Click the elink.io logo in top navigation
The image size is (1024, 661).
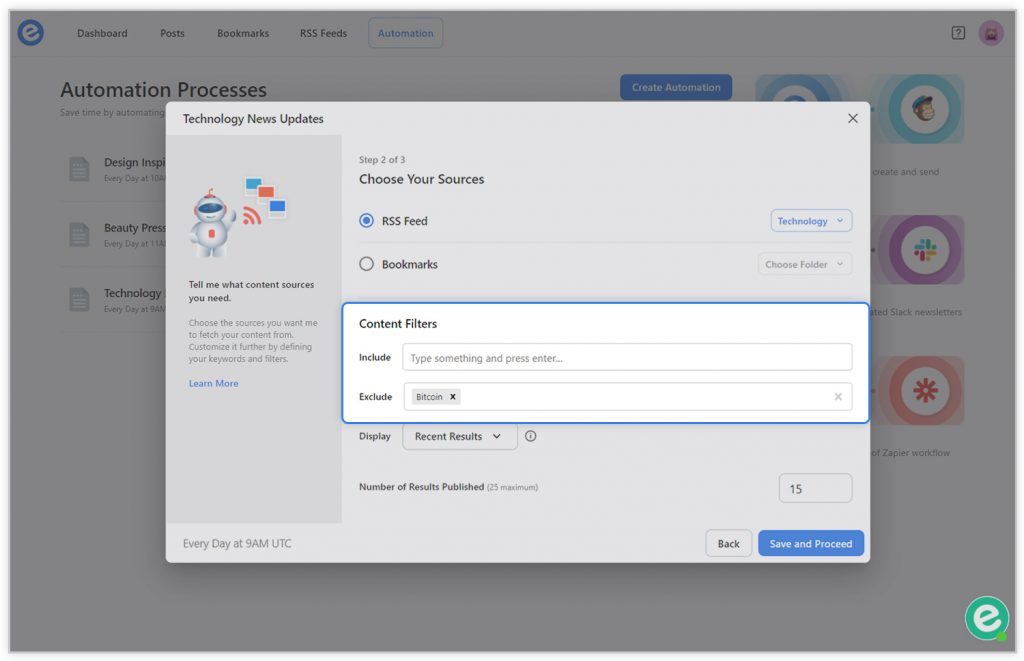[x=31, y=33]
